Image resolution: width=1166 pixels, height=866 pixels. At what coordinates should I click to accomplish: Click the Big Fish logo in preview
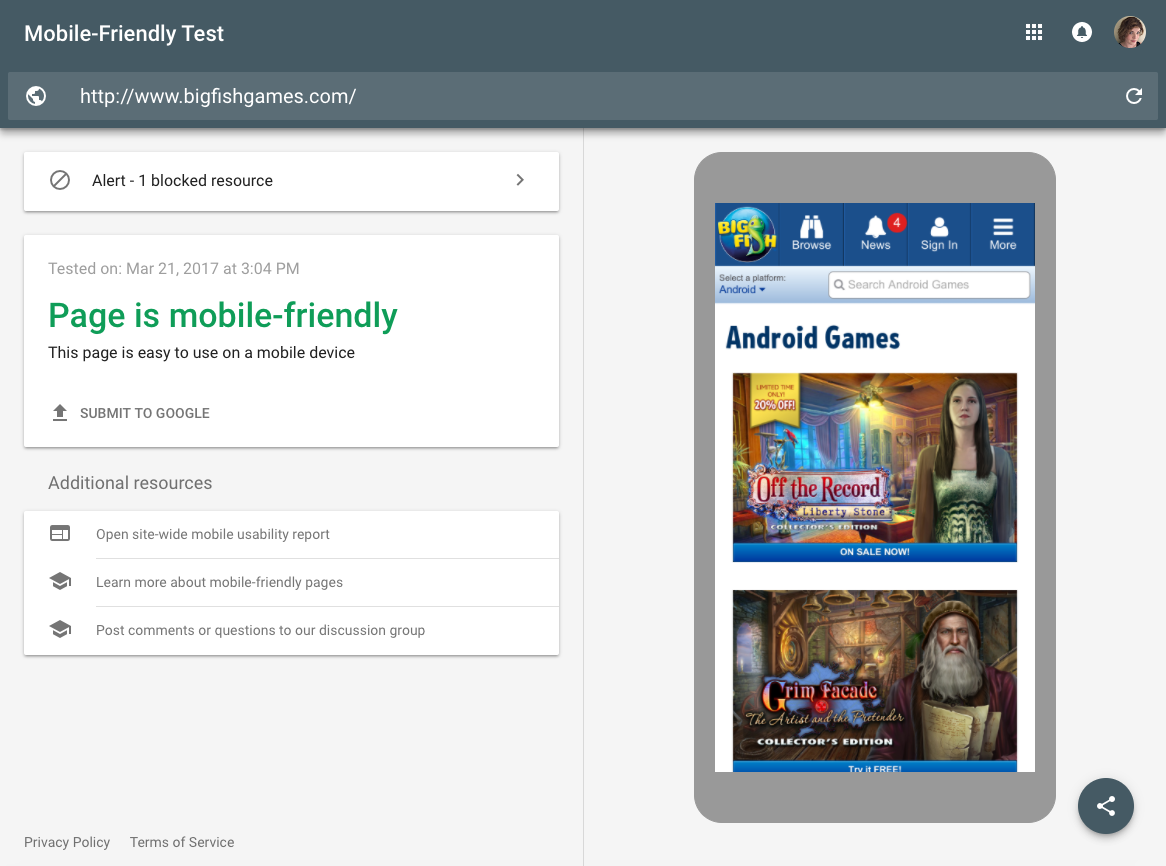click(x=747, y=233)
